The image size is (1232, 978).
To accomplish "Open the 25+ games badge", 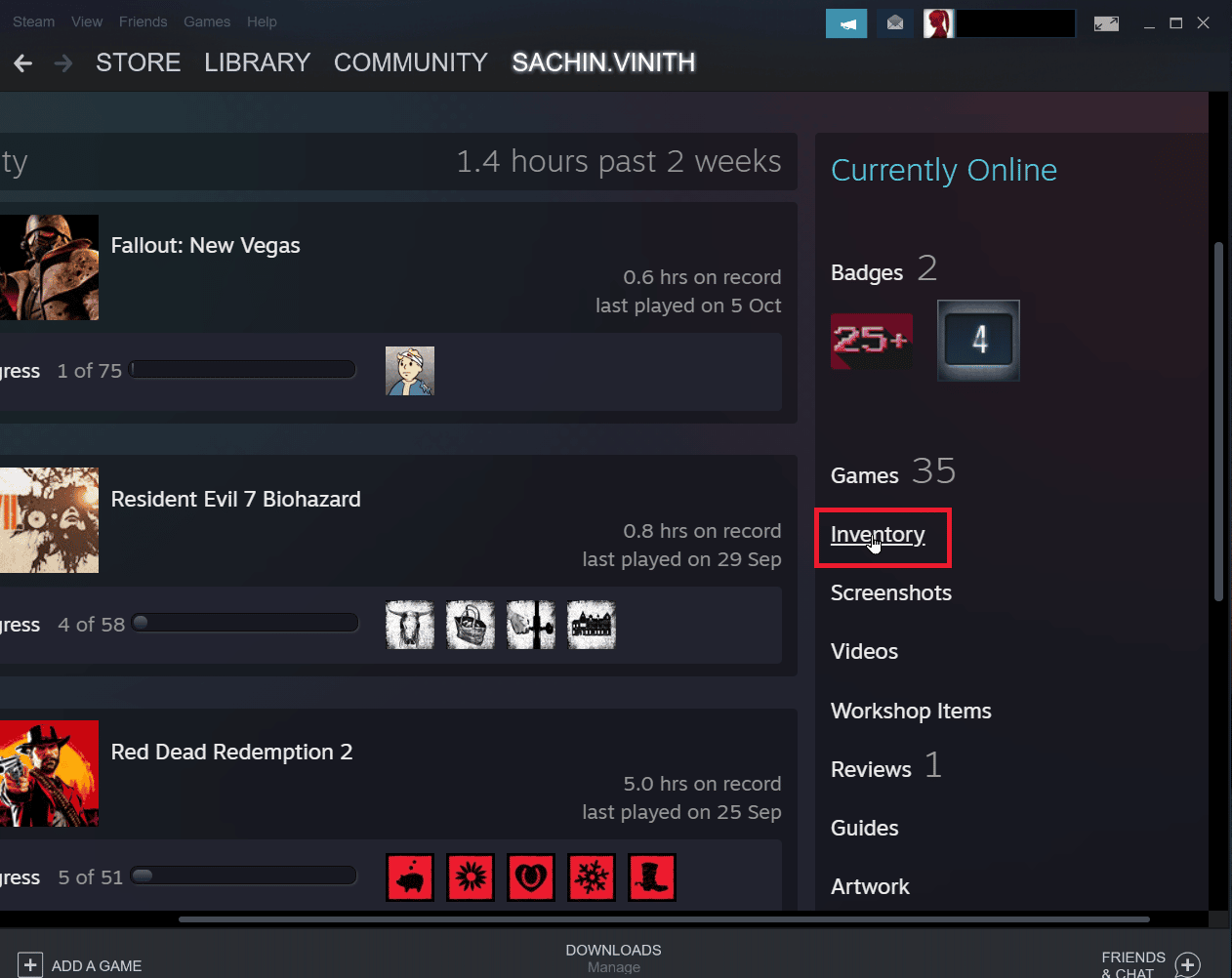I will tap(871, 341).
